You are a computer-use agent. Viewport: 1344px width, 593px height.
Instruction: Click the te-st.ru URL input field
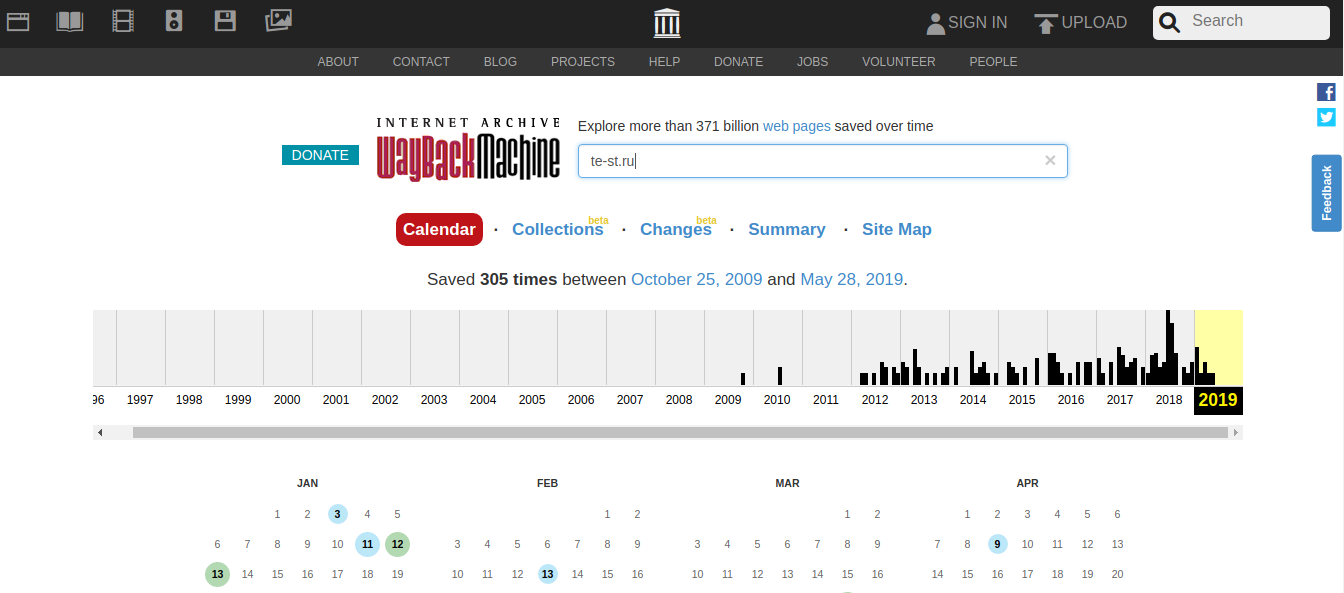810,161
